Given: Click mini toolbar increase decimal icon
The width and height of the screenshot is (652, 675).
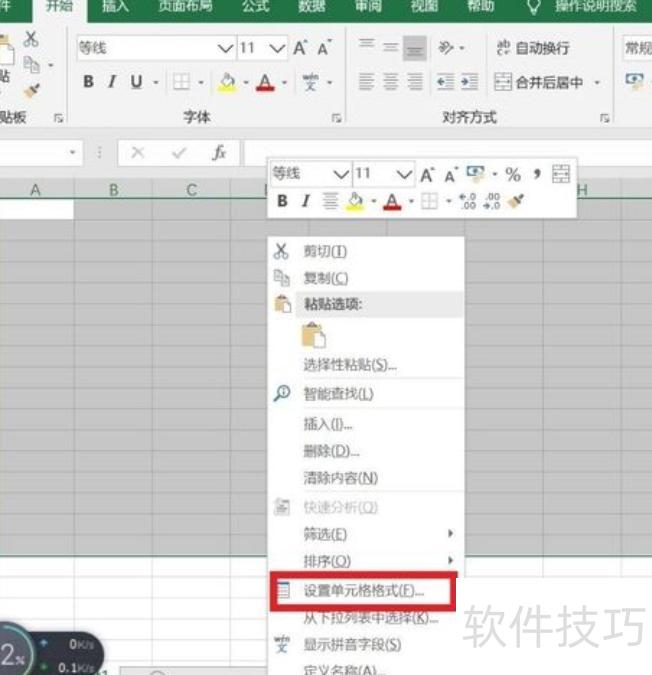Looking at the screenshot, I should [468, 201].
